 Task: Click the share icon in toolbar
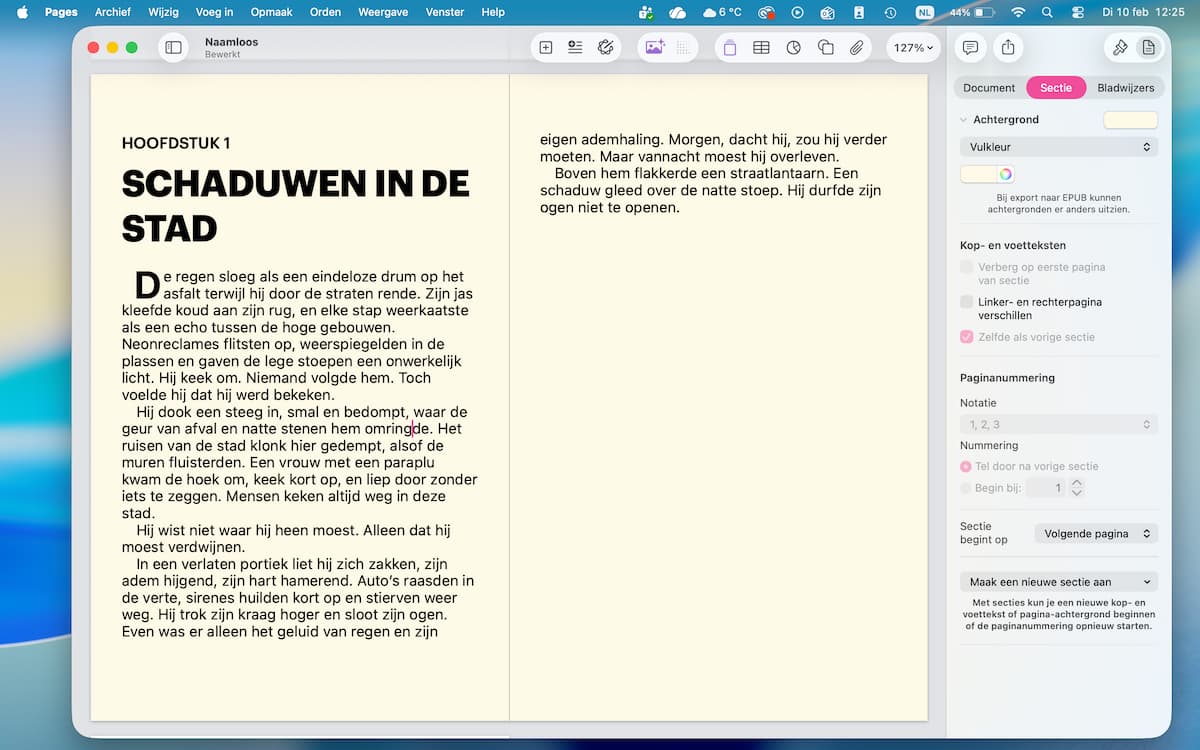(1008, 47)
